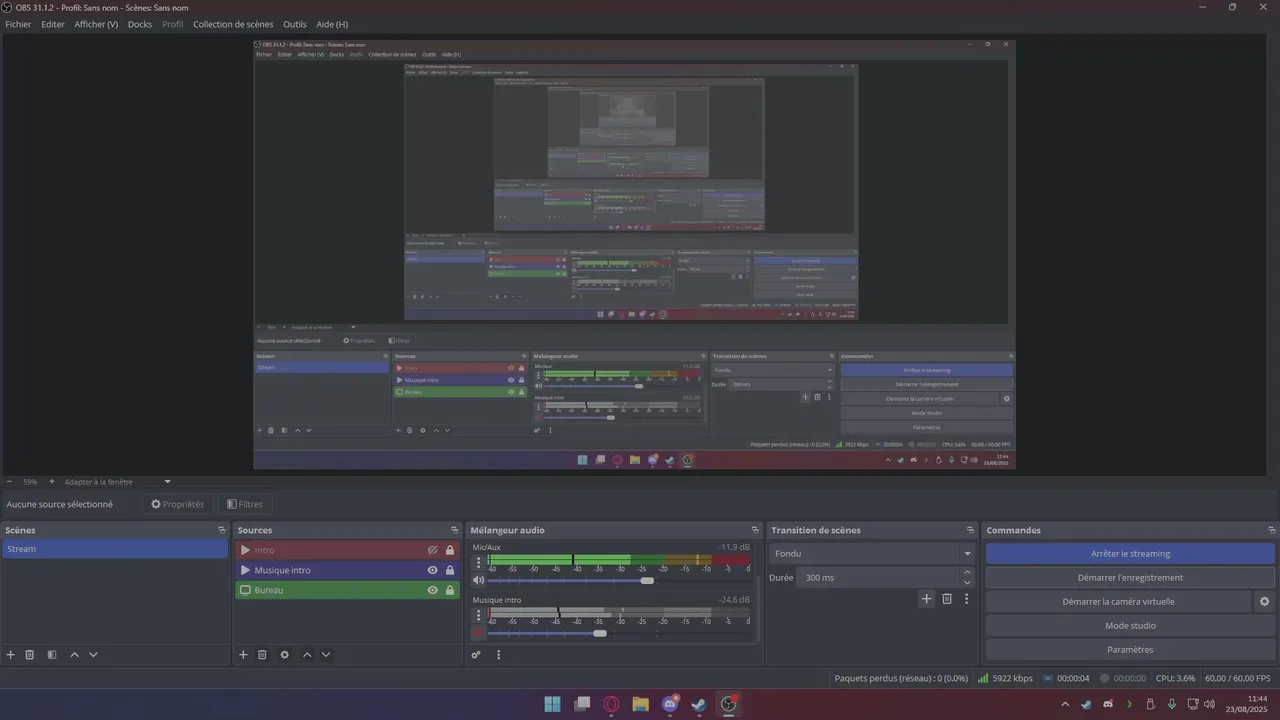Decrease transition duration with the down stepper arrow
The width and height of the screenshot is (1280, 720).
(966, 583)
